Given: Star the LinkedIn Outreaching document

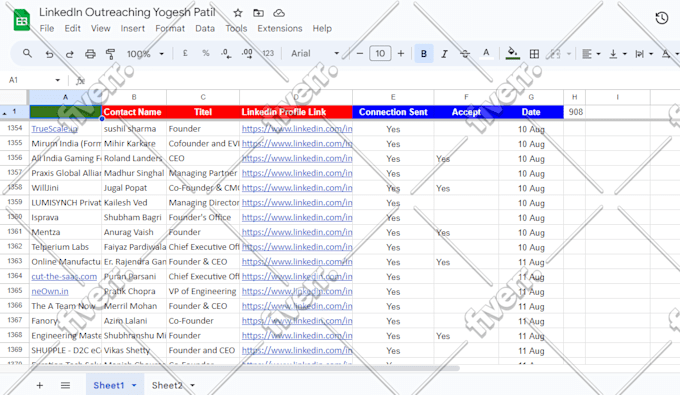Looking at the screenshot, I should [238, 13].
